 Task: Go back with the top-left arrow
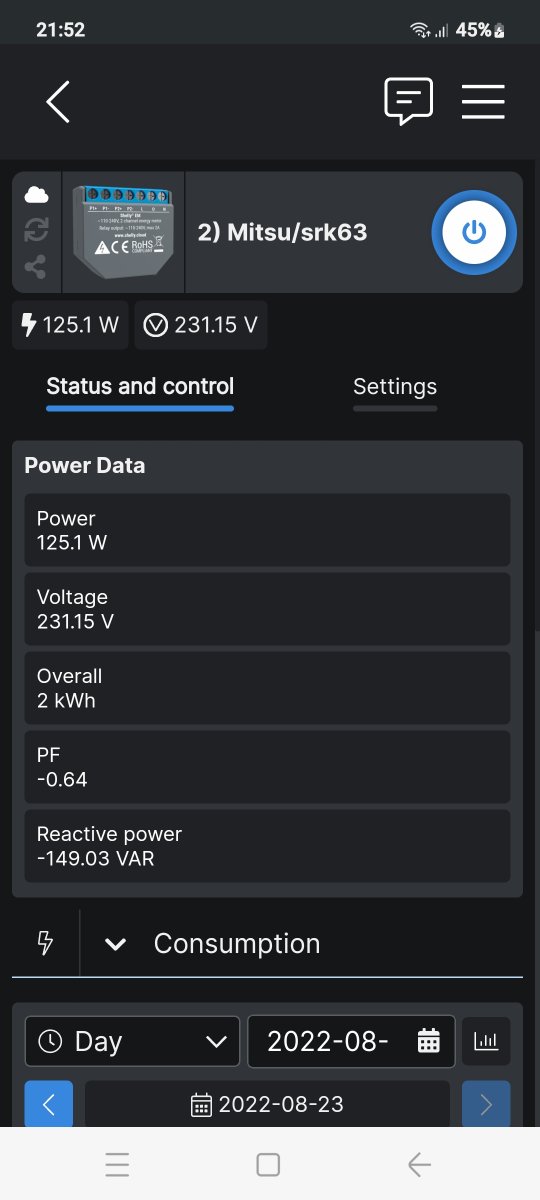[58, 102]
